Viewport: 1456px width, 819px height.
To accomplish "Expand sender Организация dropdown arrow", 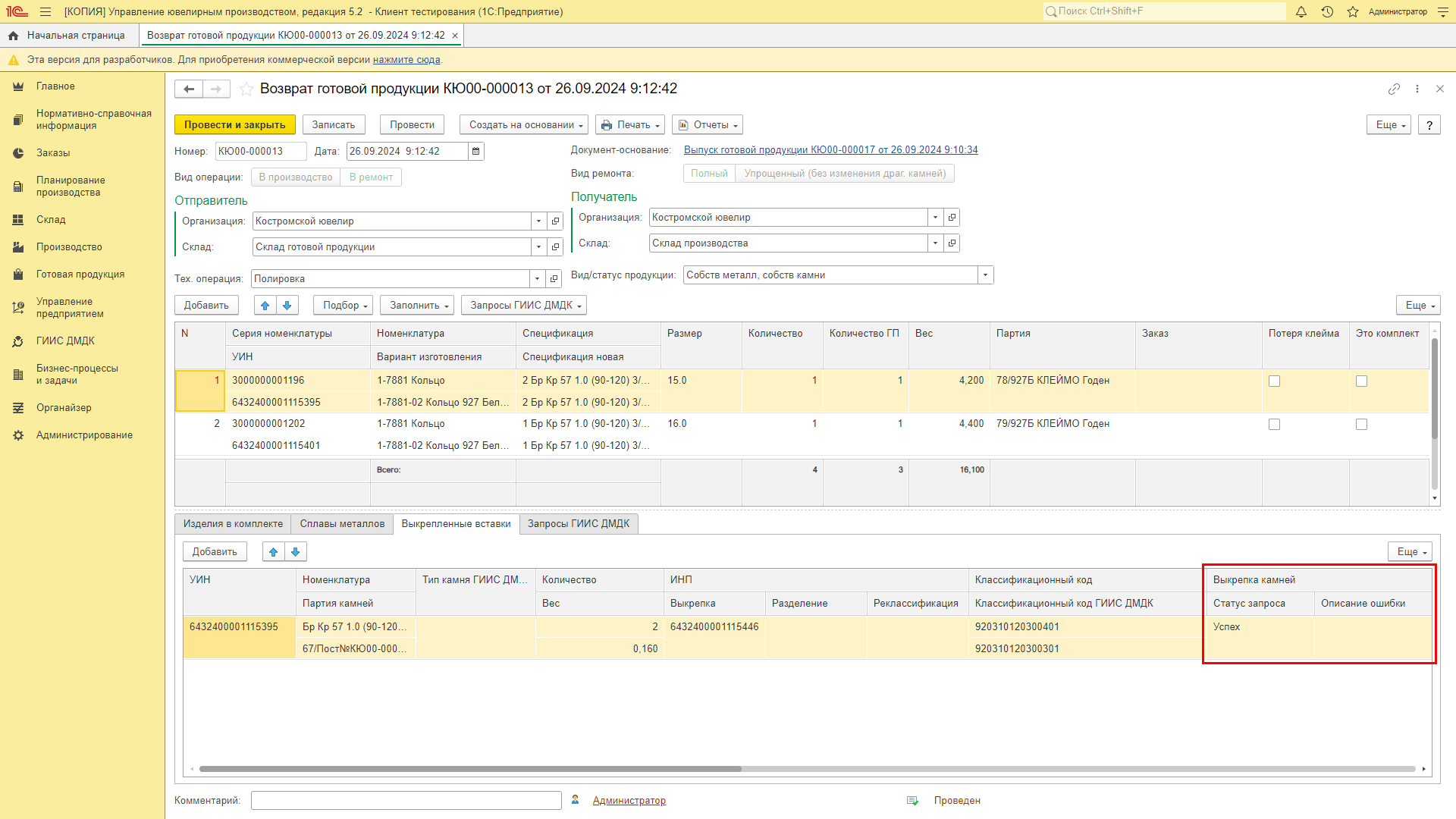I will pos(538,221).
